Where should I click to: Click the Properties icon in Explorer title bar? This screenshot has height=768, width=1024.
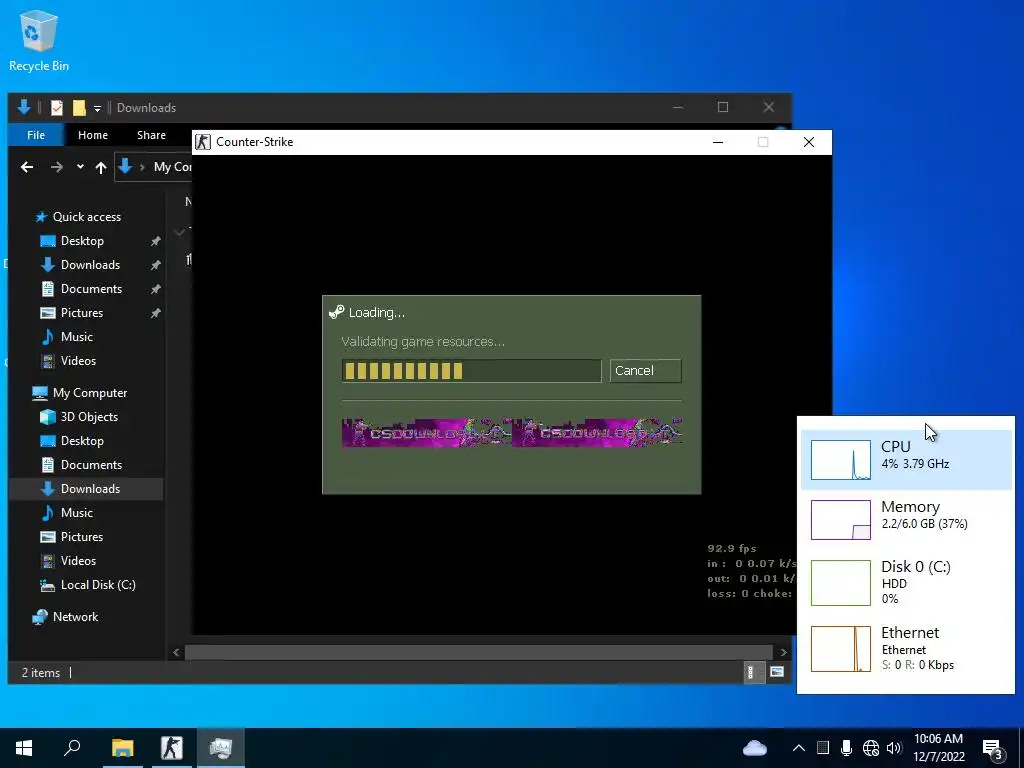point(57,108)
